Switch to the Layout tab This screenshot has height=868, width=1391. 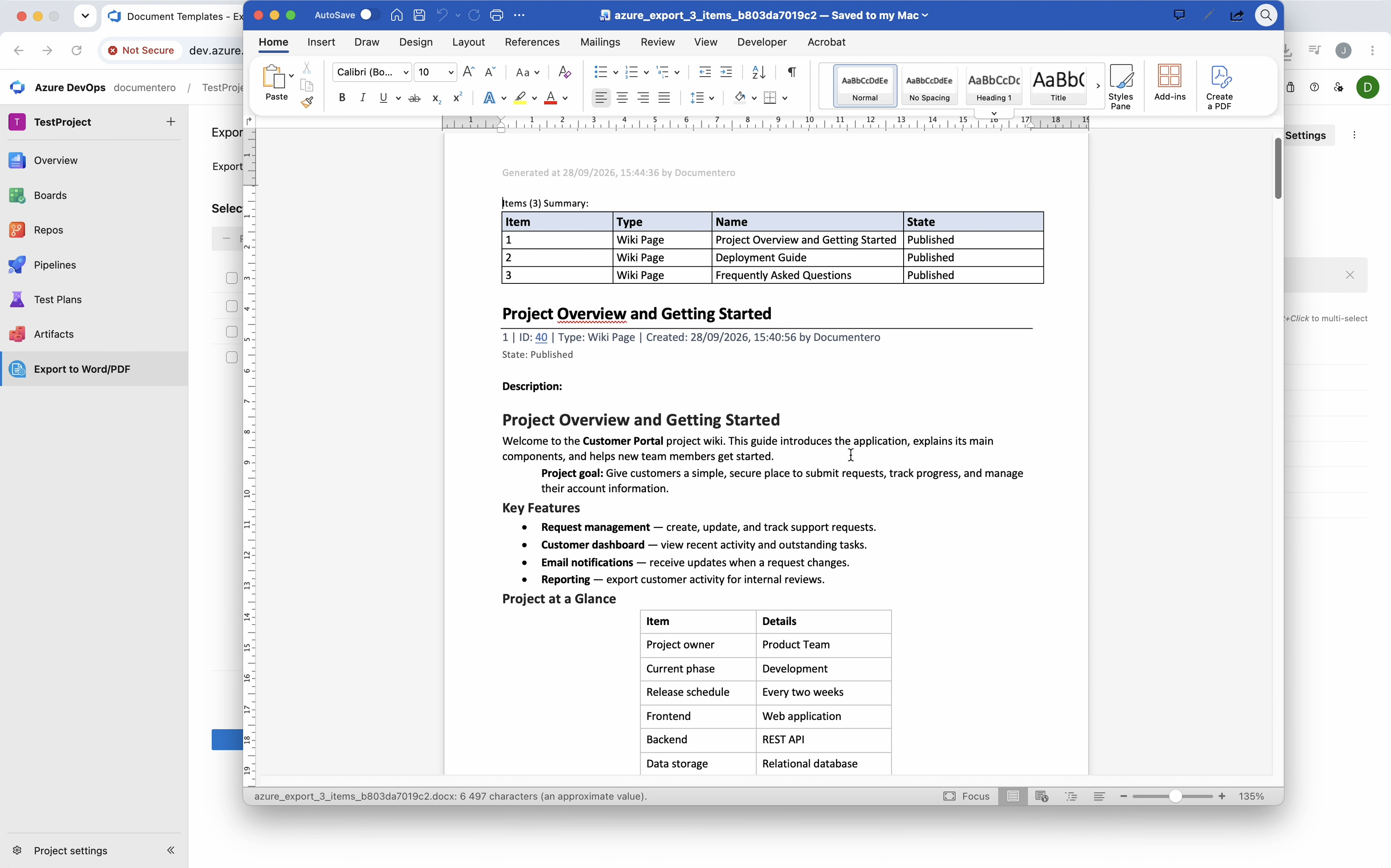coord(468,42)
